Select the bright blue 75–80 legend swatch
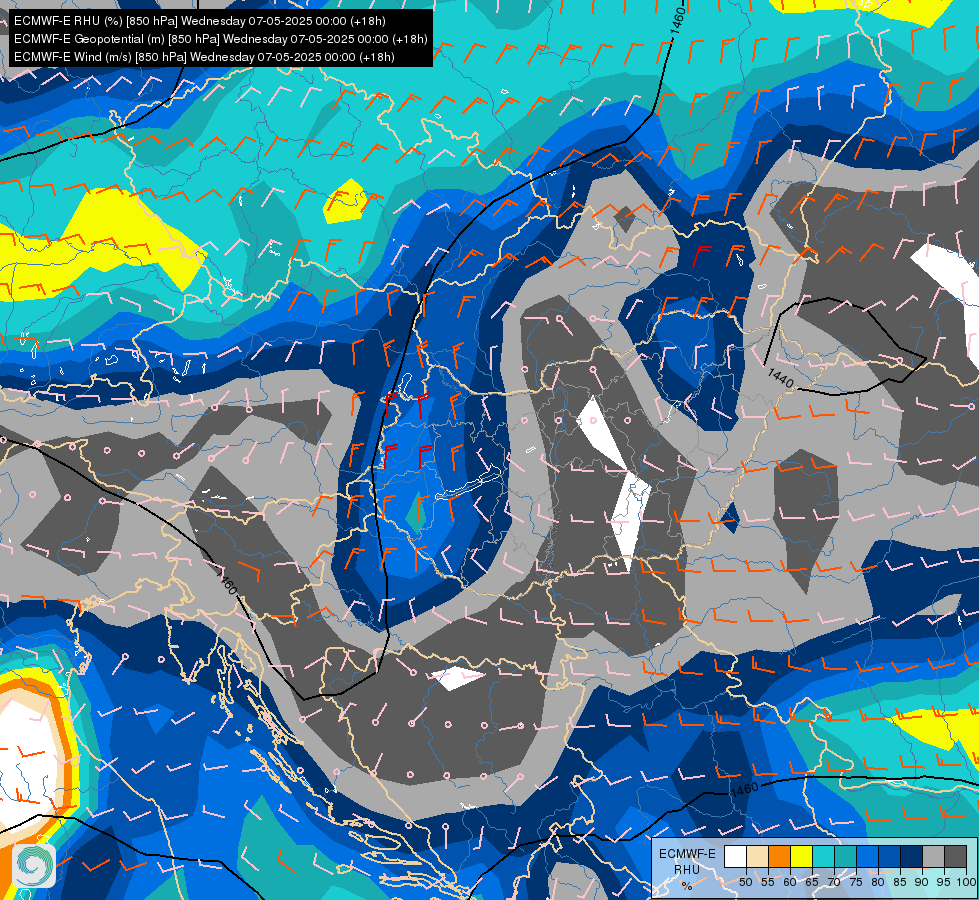This screenshot has height=900, width=979. point(868,856)
